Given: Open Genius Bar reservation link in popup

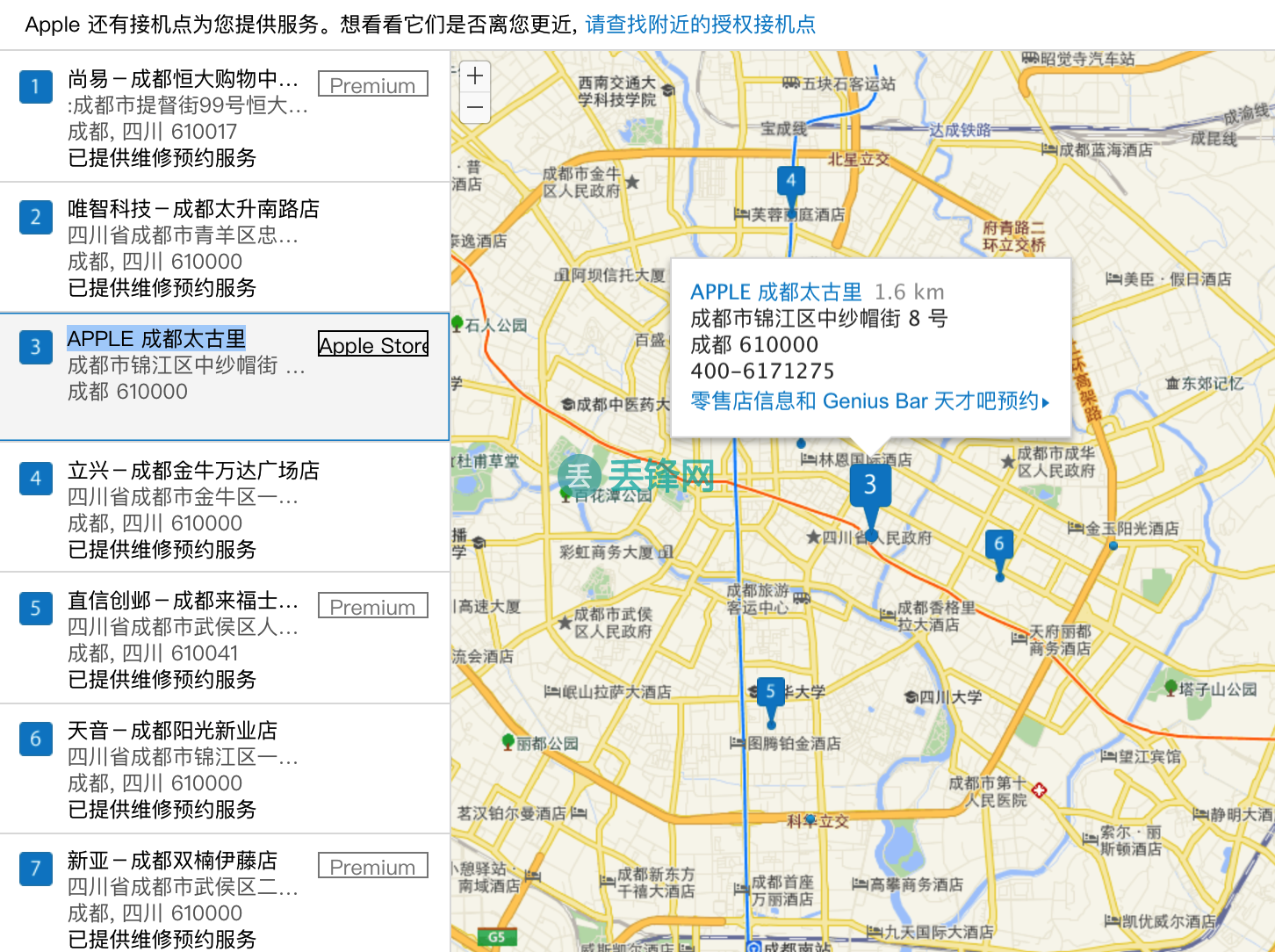Looking at the screenshot, I should pyautogui.click(x=869, y=401).
